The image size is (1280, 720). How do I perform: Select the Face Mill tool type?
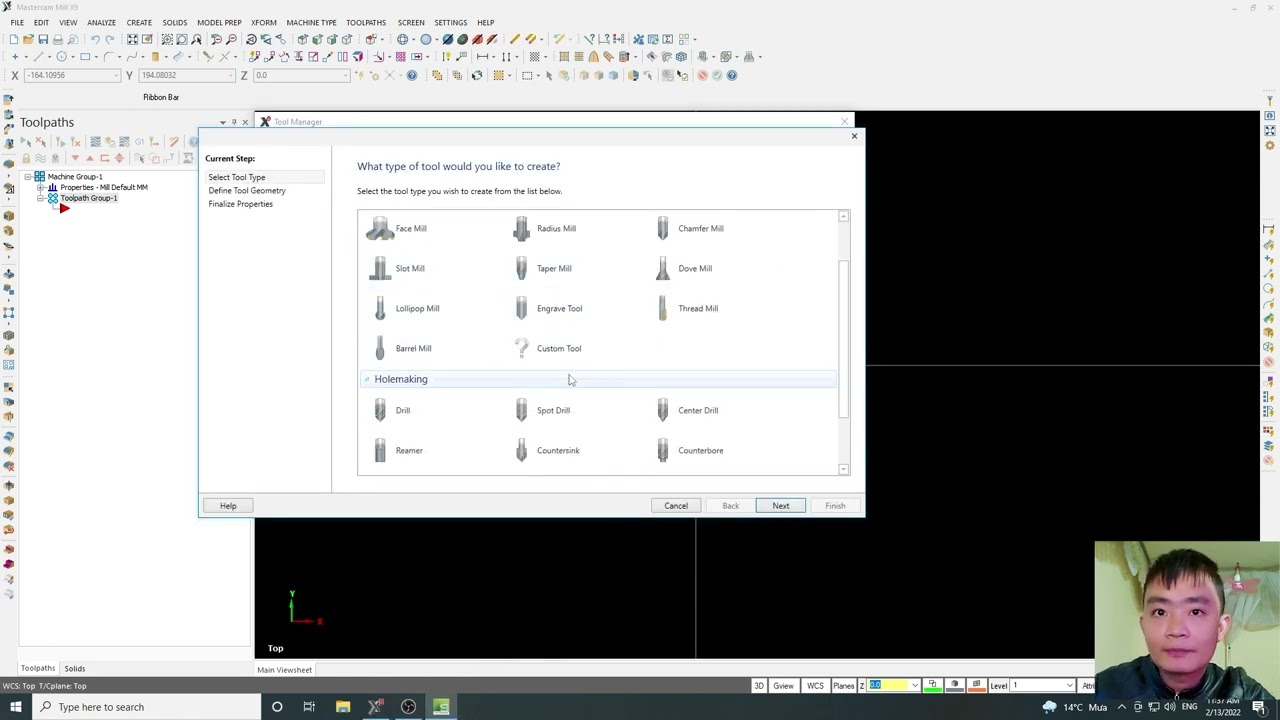click(397, 228)
